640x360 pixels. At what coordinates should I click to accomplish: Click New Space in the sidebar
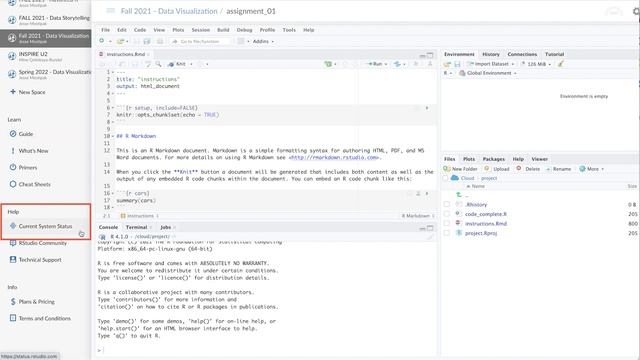(x=32, y=92)
